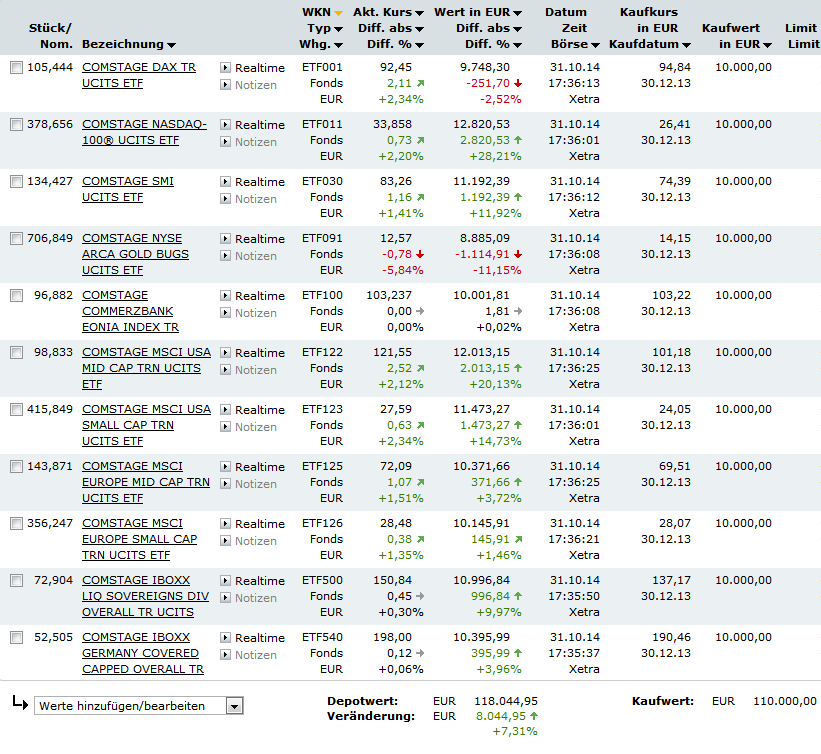
Task: Open COMSTAGE MSCI USA SMALL CAP link
Action: click(x=147, y=425)
